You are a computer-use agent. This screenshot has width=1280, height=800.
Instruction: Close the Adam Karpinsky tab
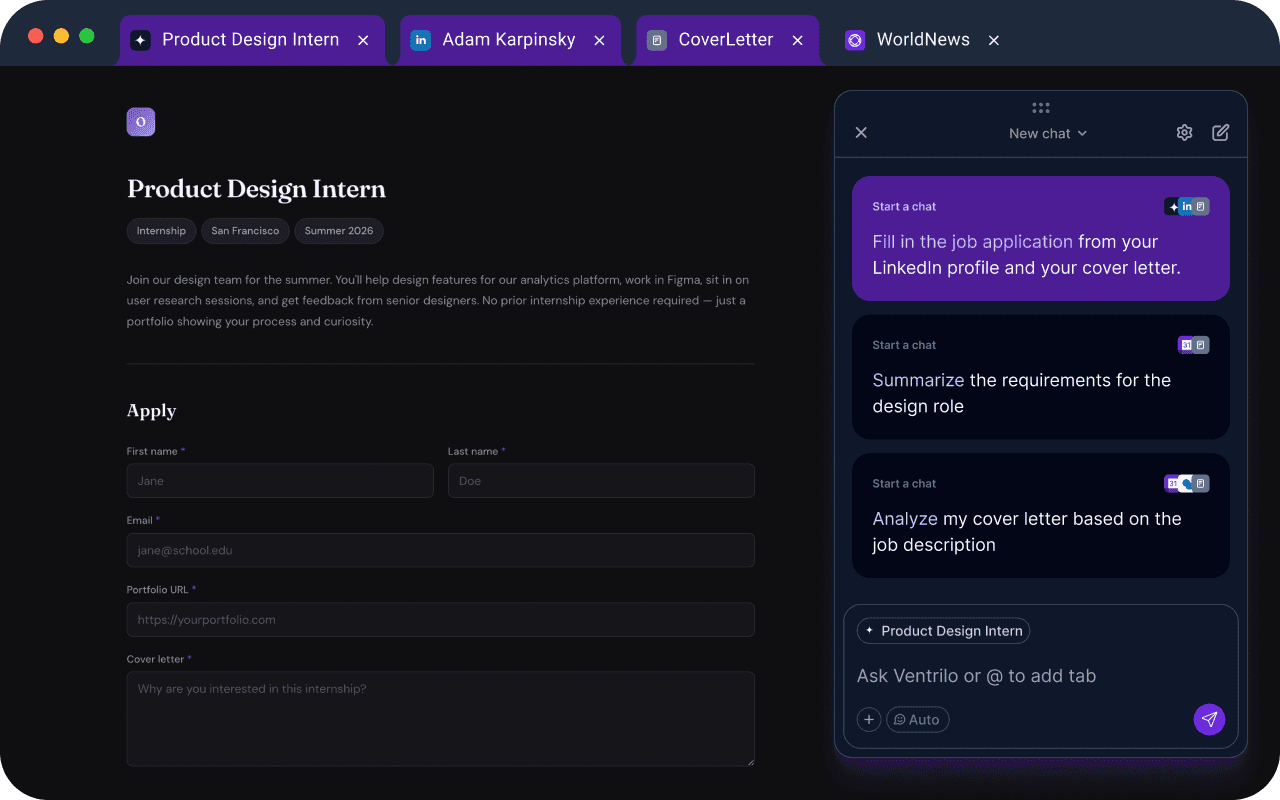point(599,40)
